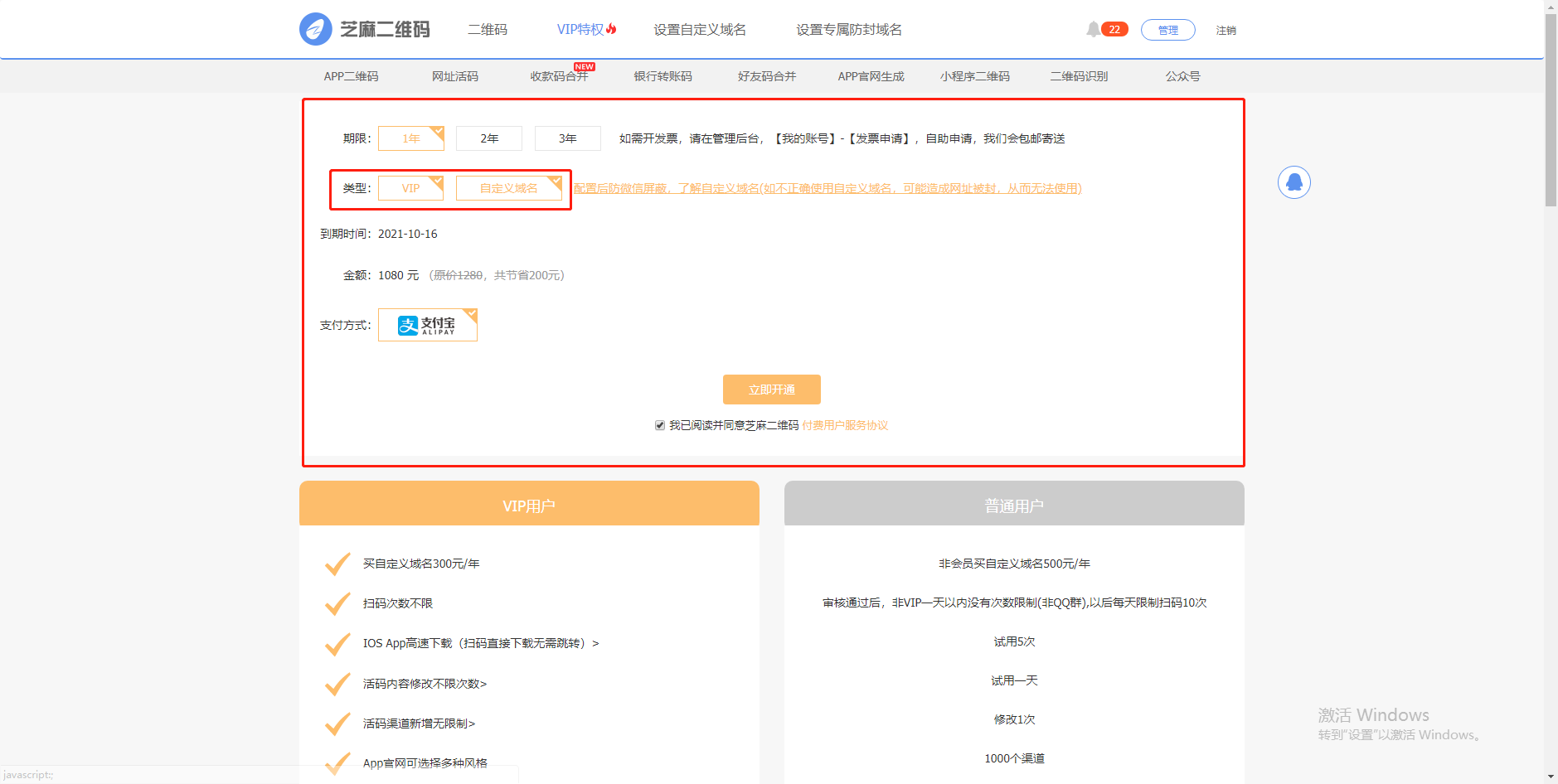Open the QQ customer service floating icon

1293,182
